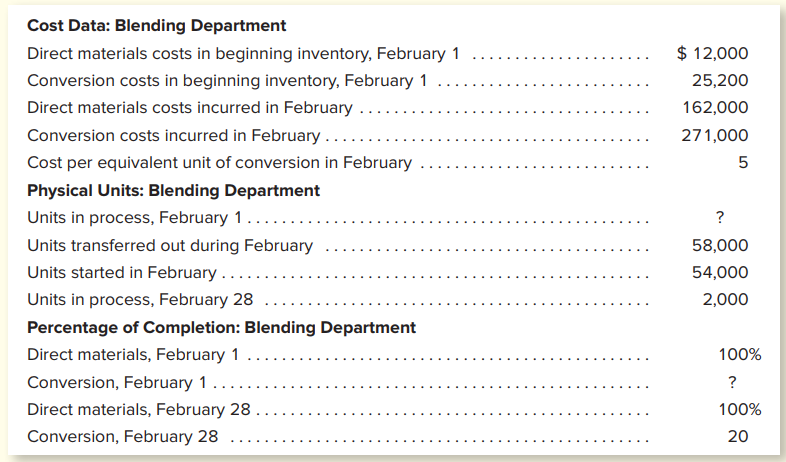The image size is (786, 462).
Task: Select 'Direct materials costs incurred in February' label
Action: 190,108
